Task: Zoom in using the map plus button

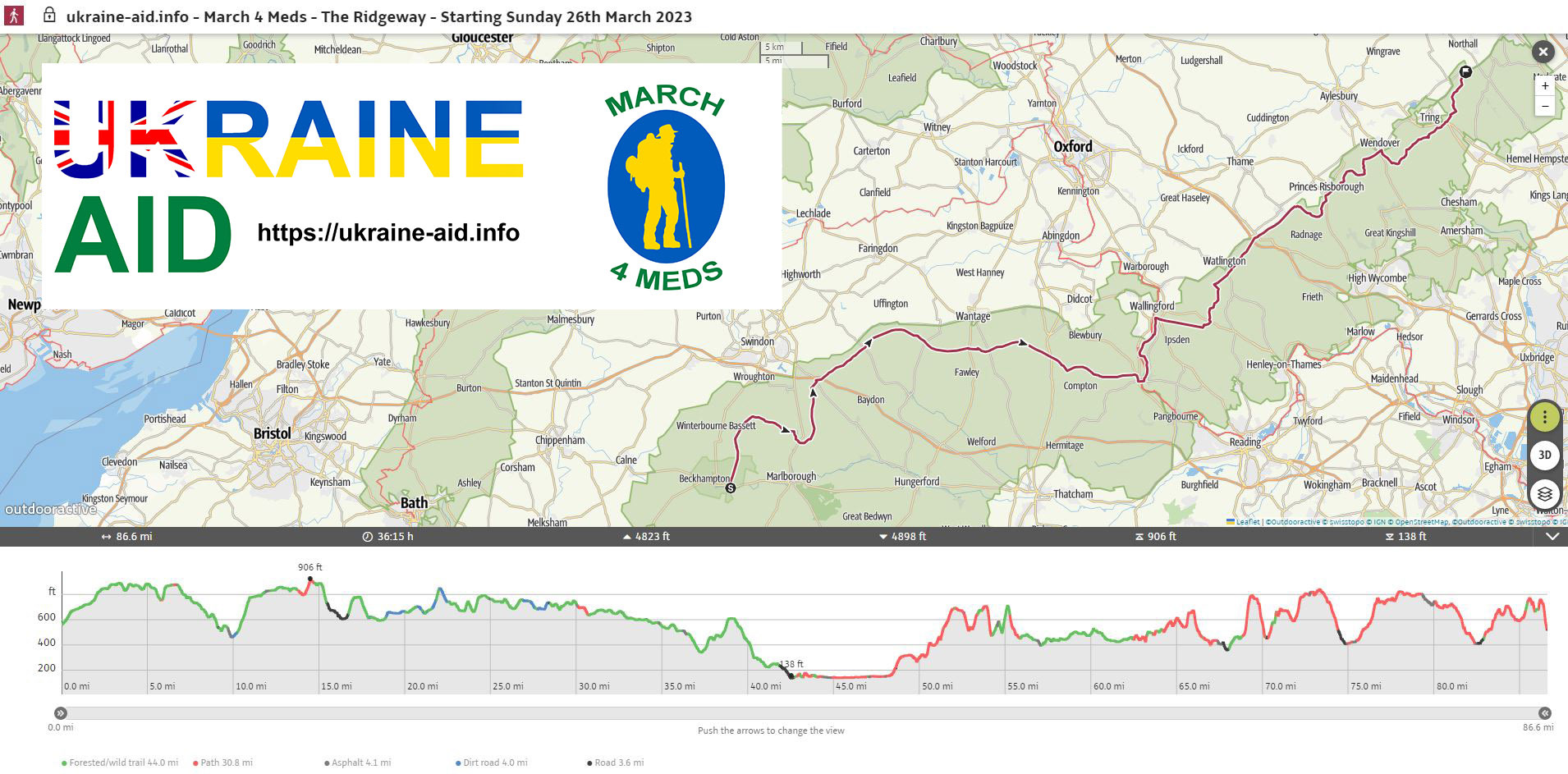Action: (1545, 85)
